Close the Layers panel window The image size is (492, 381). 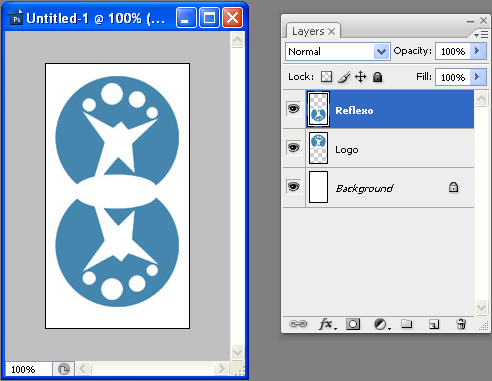(x=483, y=21)
